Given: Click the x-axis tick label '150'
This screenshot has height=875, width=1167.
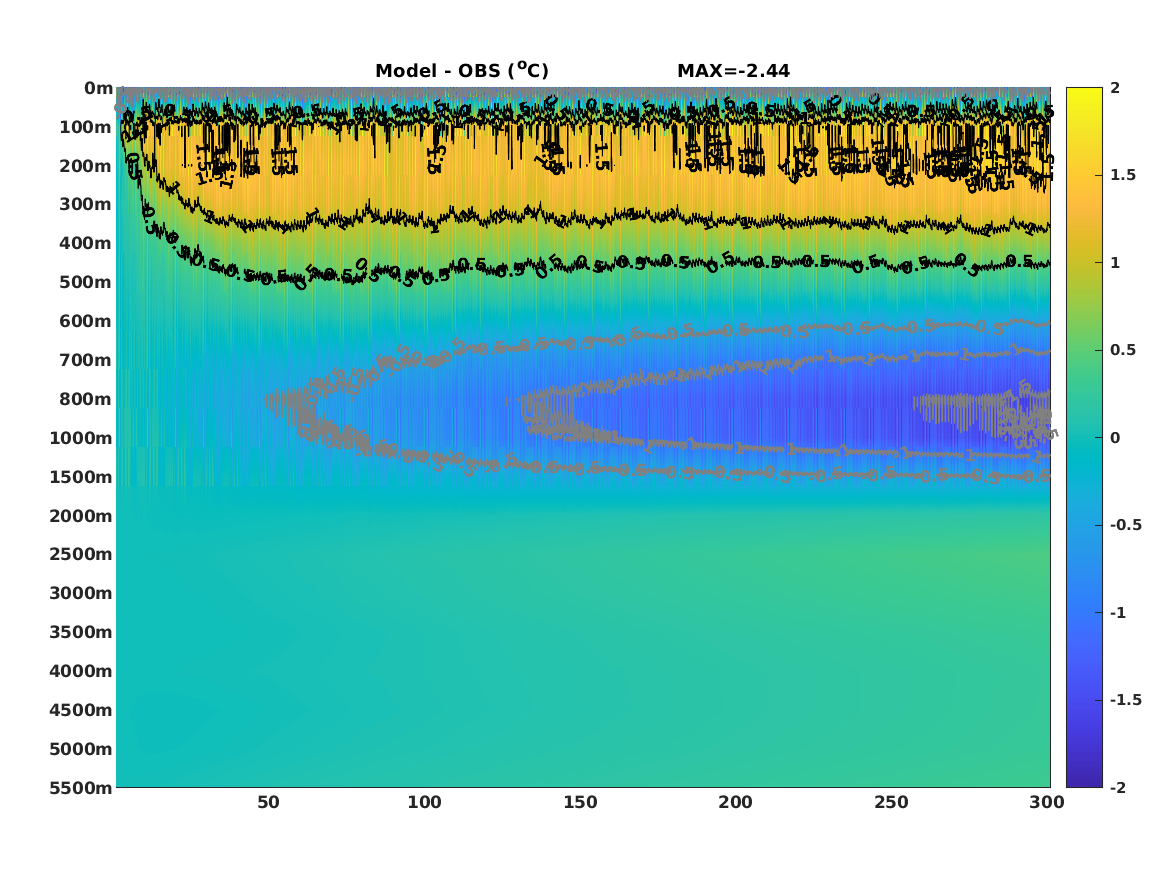Looking at the screenshot, I should point(580,803).
